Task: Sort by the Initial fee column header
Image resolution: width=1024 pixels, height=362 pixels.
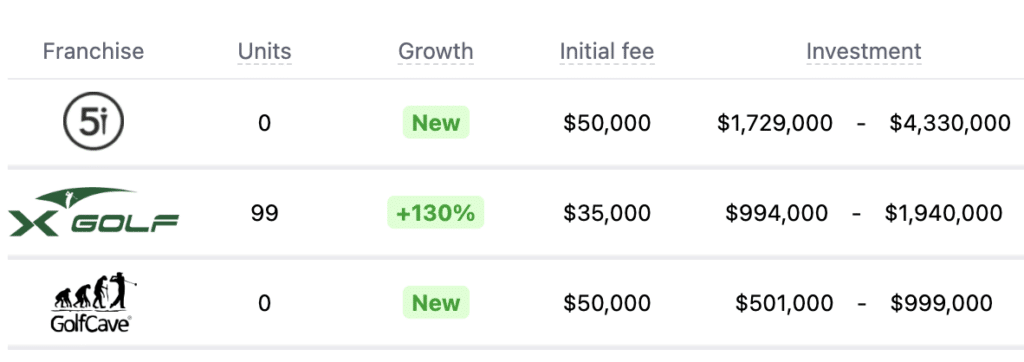Action: coord(607,51)
